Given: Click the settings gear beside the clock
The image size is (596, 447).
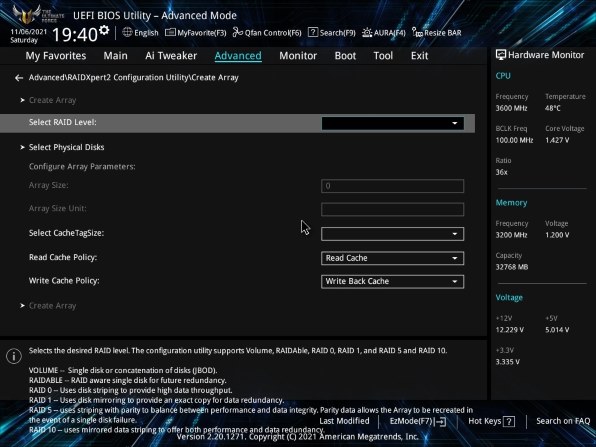Looking at the screenshot, I should (104, 30).
